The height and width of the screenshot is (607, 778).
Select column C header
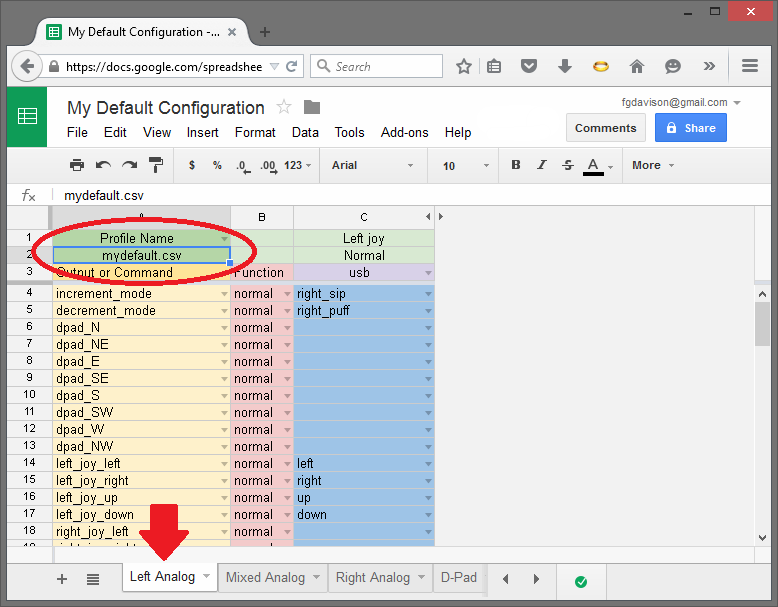pos(364,217)
